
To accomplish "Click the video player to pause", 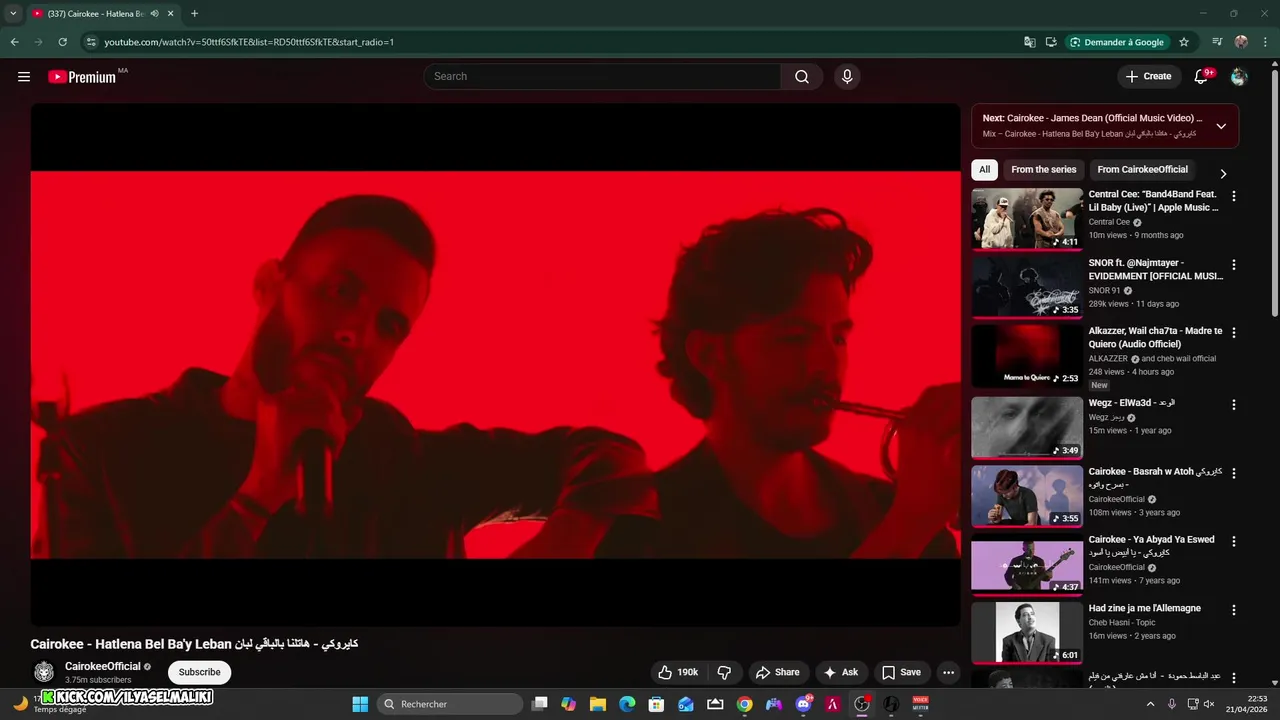I will (495, 364).
